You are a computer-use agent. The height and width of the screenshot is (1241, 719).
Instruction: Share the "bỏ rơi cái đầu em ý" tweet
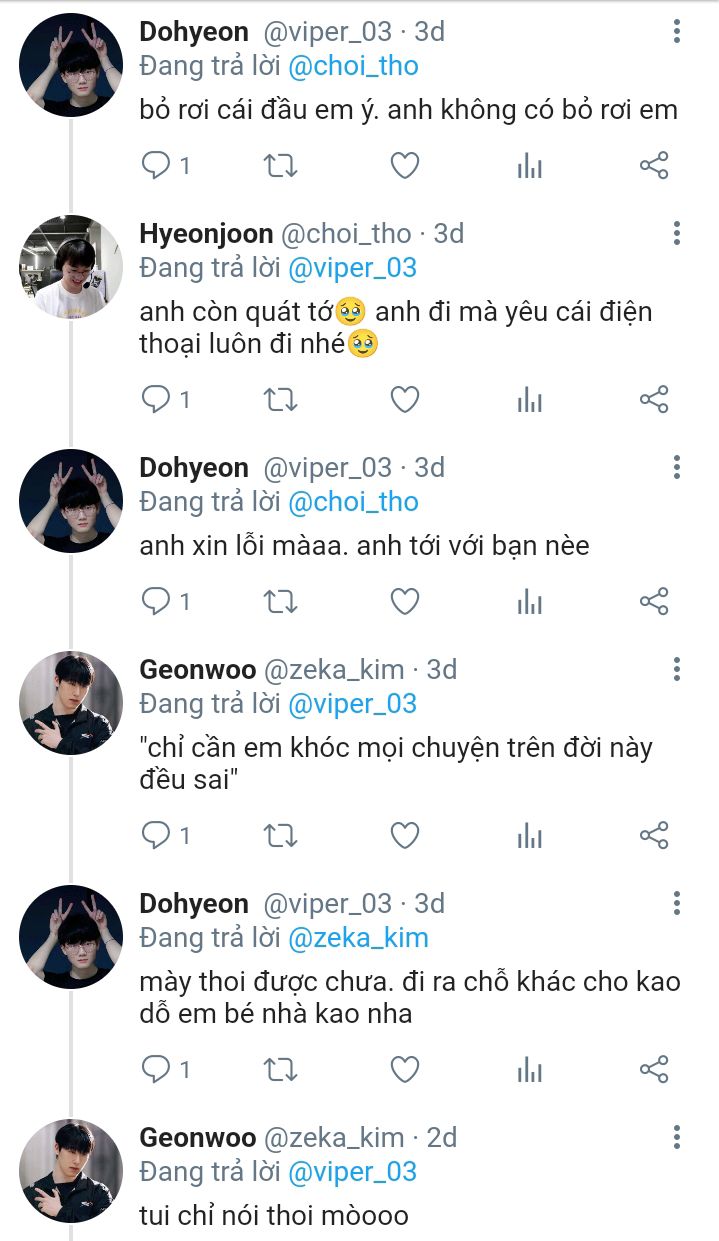pyautogui.click(x=653, y=165)
